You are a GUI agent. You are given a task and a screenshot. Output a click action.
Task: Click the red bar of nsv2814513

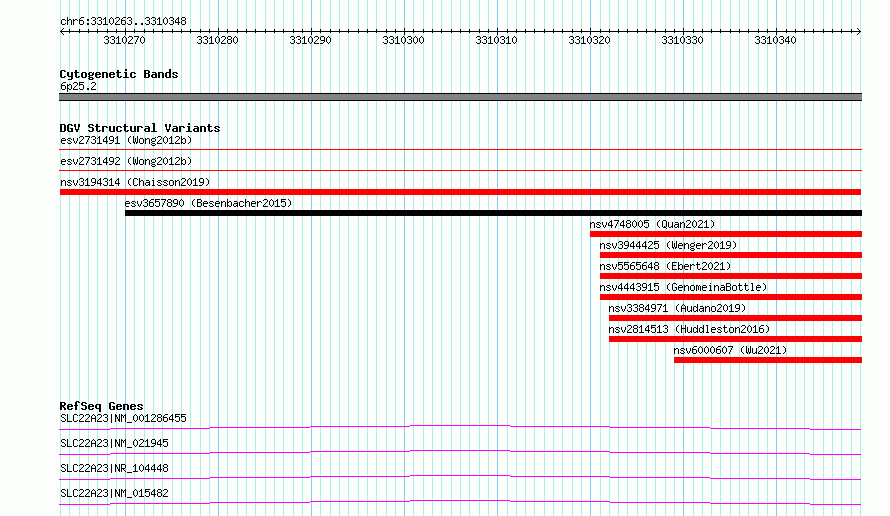[735, 339]
